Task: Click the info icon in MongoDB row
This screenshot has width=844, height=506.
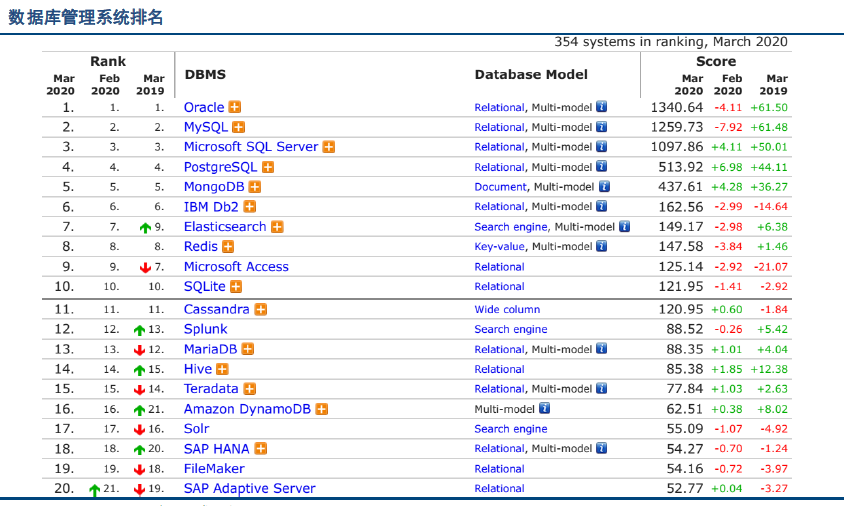Action: click(604, 186)
